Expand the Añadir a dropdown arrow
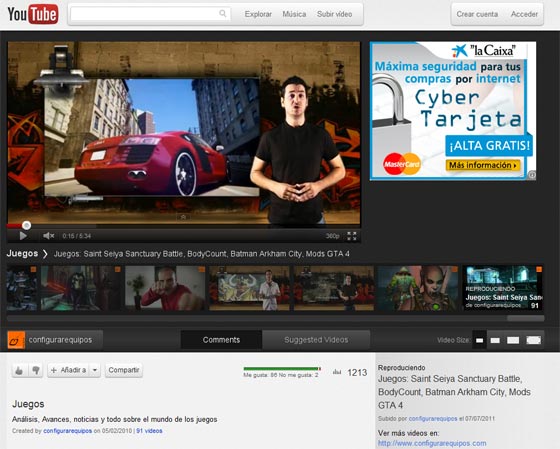Image resolution: width=560 pixels, height=449 pixels. click(x=95, y=370)
